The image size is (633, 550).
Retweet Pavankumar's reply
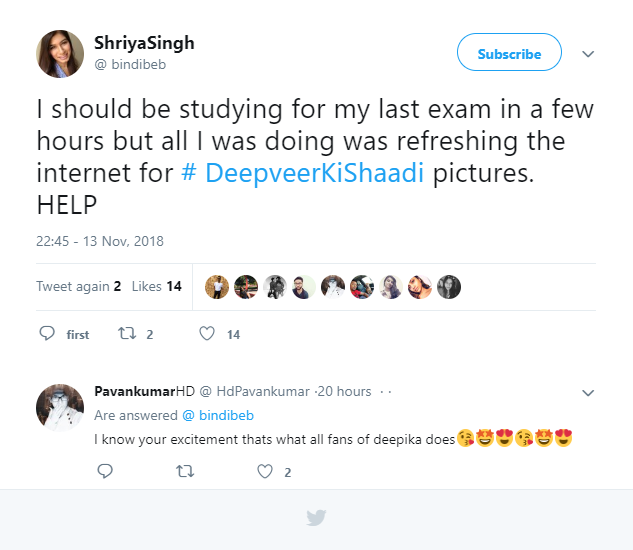point(185,471)
